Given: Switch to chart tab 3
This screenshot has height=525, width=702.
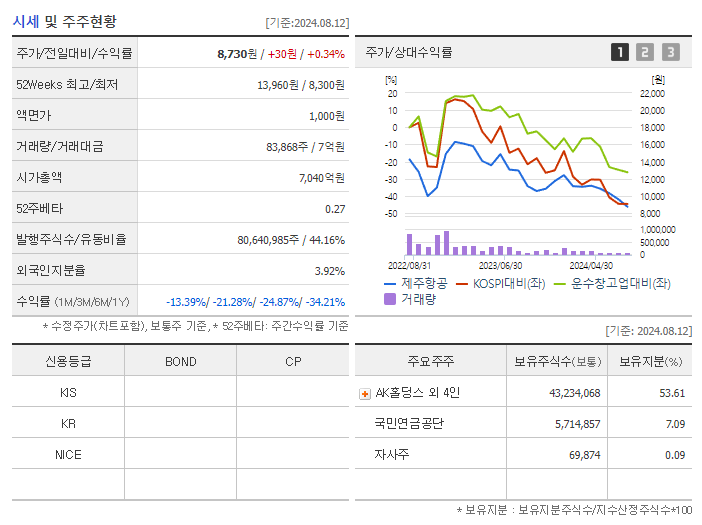Looking at the screenshot, I should click(671, 52).
